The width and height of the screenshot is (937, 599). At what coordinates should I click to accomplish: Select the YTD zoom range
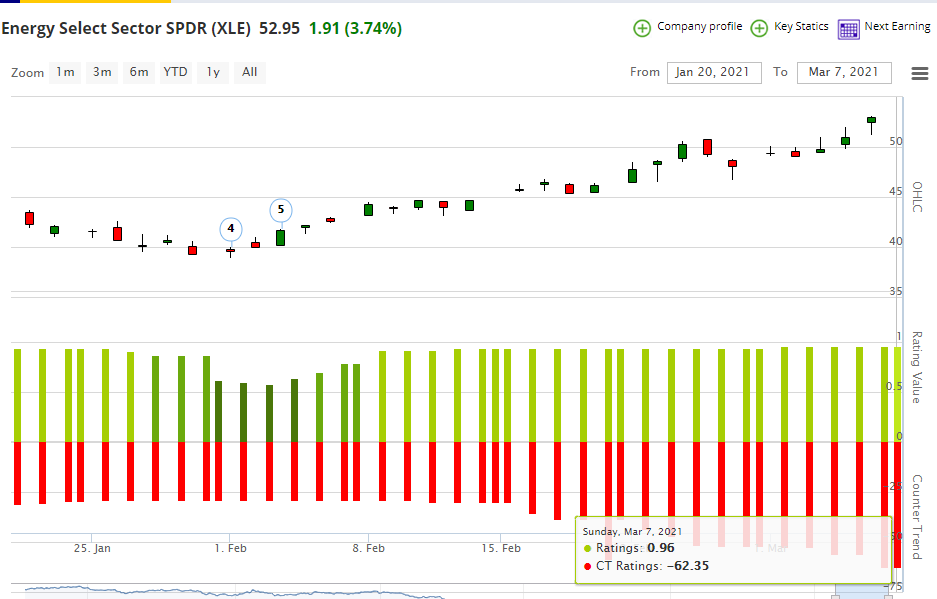click(x=176, y=72)
